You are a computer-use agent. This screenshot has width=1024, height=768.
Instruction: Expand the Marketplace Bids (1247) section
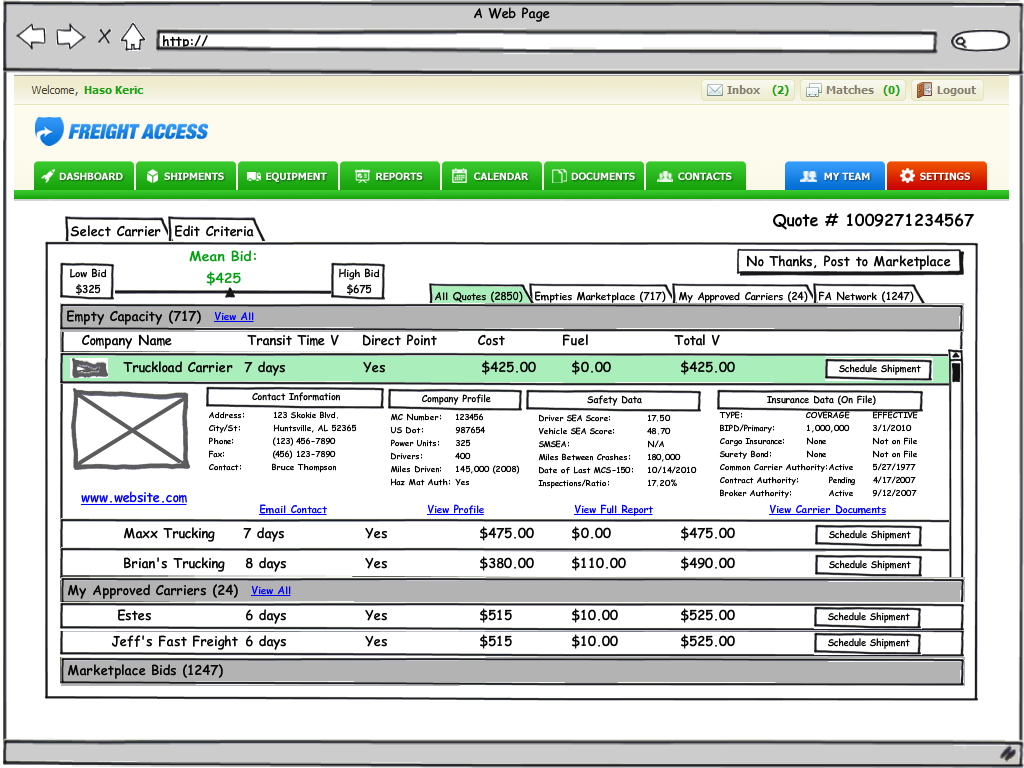click(145, 671)
